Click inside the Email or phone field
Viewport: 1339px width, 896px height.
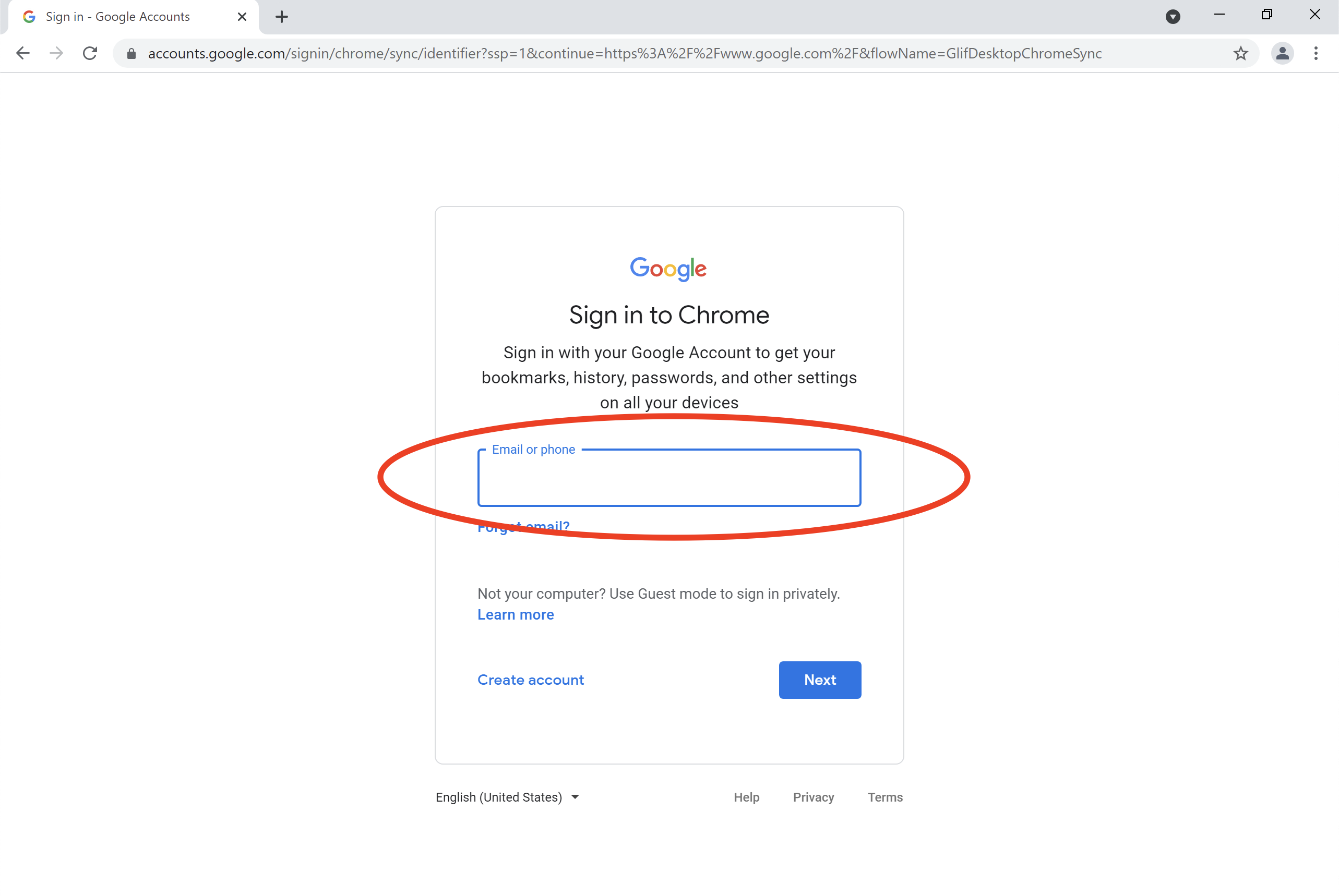[x=668, y=478]
